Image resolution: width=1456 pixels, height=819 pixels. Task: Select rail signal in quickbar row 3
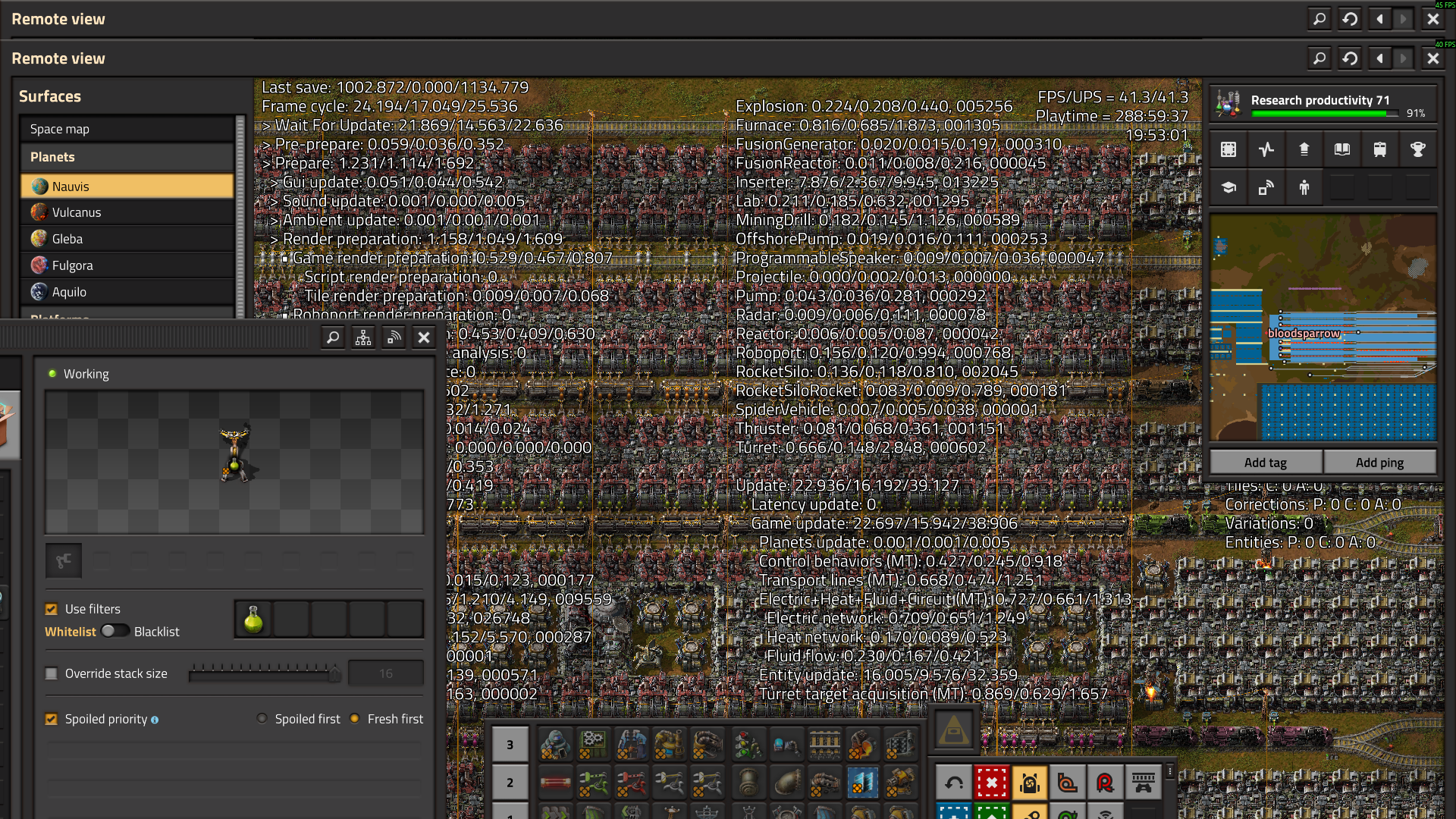[x=748, y=745]
